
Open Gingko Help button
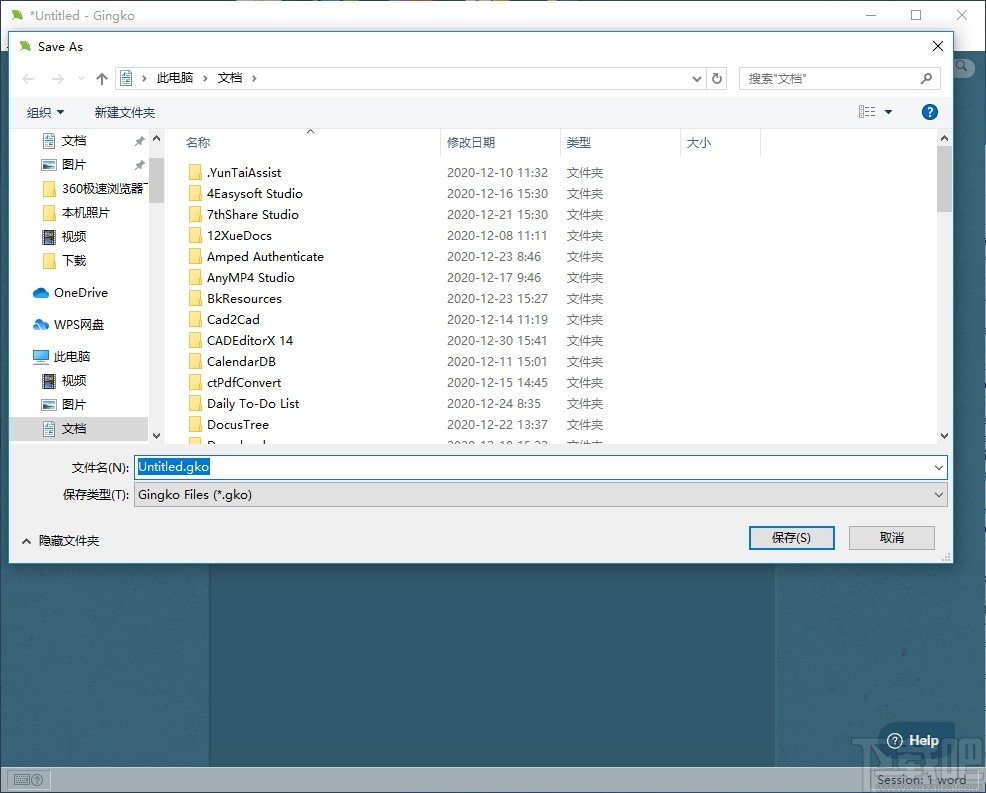tap(913, 741)
